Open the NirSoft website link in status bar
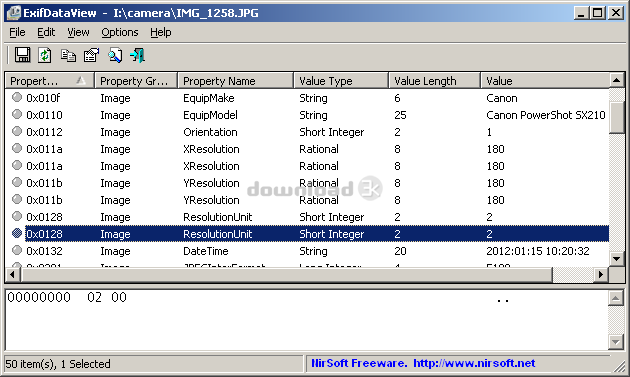This screenshot has width=630, height=377. tap(474, 363)
